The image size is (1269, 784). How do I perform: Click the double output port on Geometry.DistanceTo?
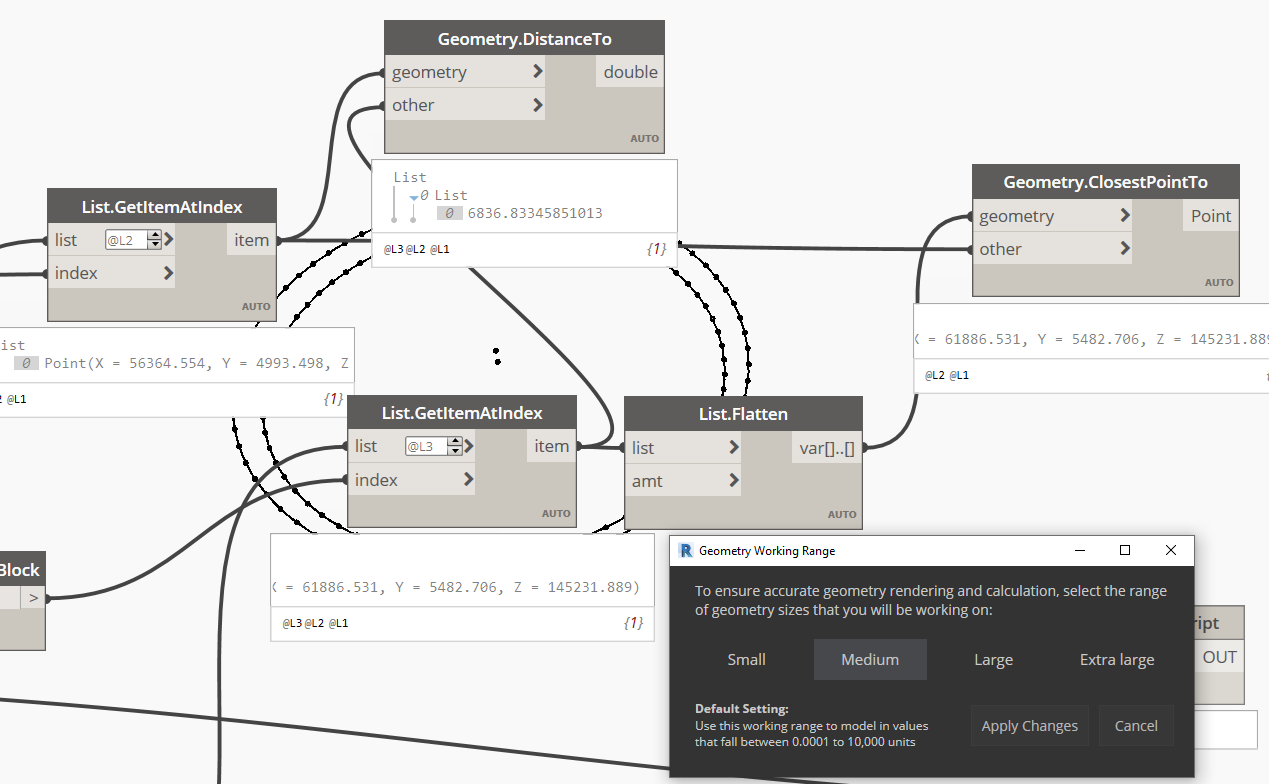coord(630,72)
